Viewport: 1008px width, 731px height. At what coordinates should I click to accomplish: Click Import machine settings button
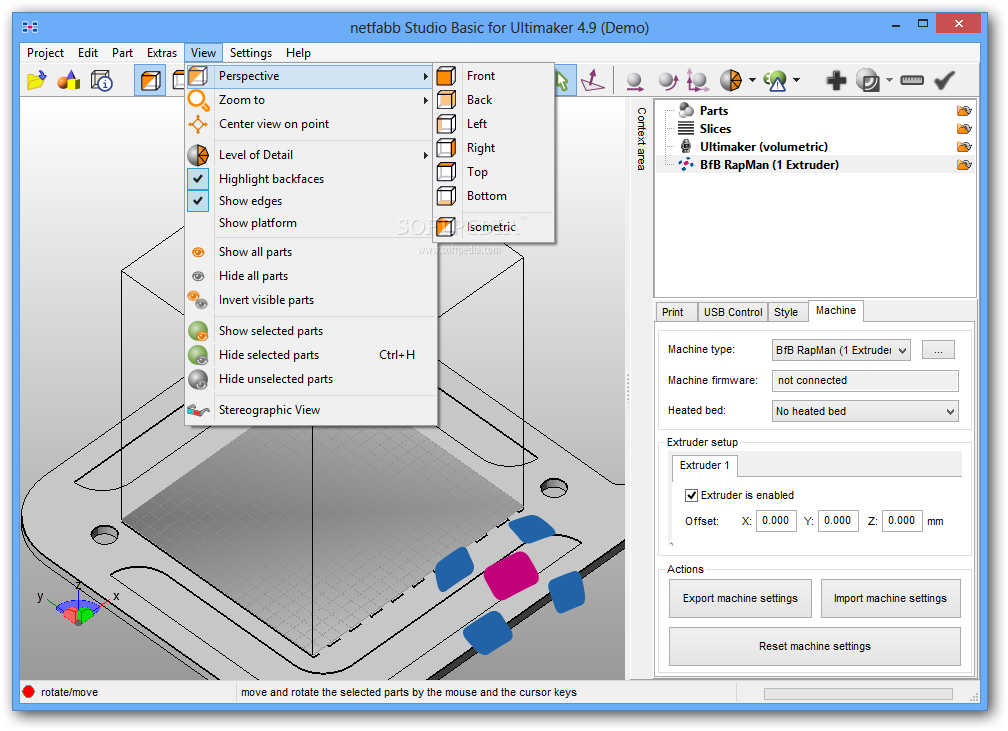click(890, 598)
